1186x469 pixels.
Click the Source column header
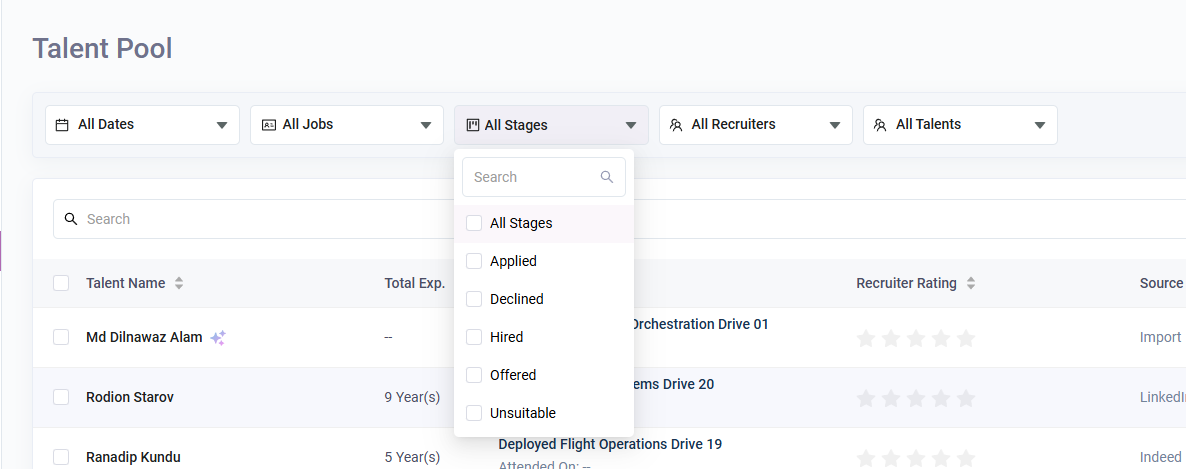[x=1161, y=283]
